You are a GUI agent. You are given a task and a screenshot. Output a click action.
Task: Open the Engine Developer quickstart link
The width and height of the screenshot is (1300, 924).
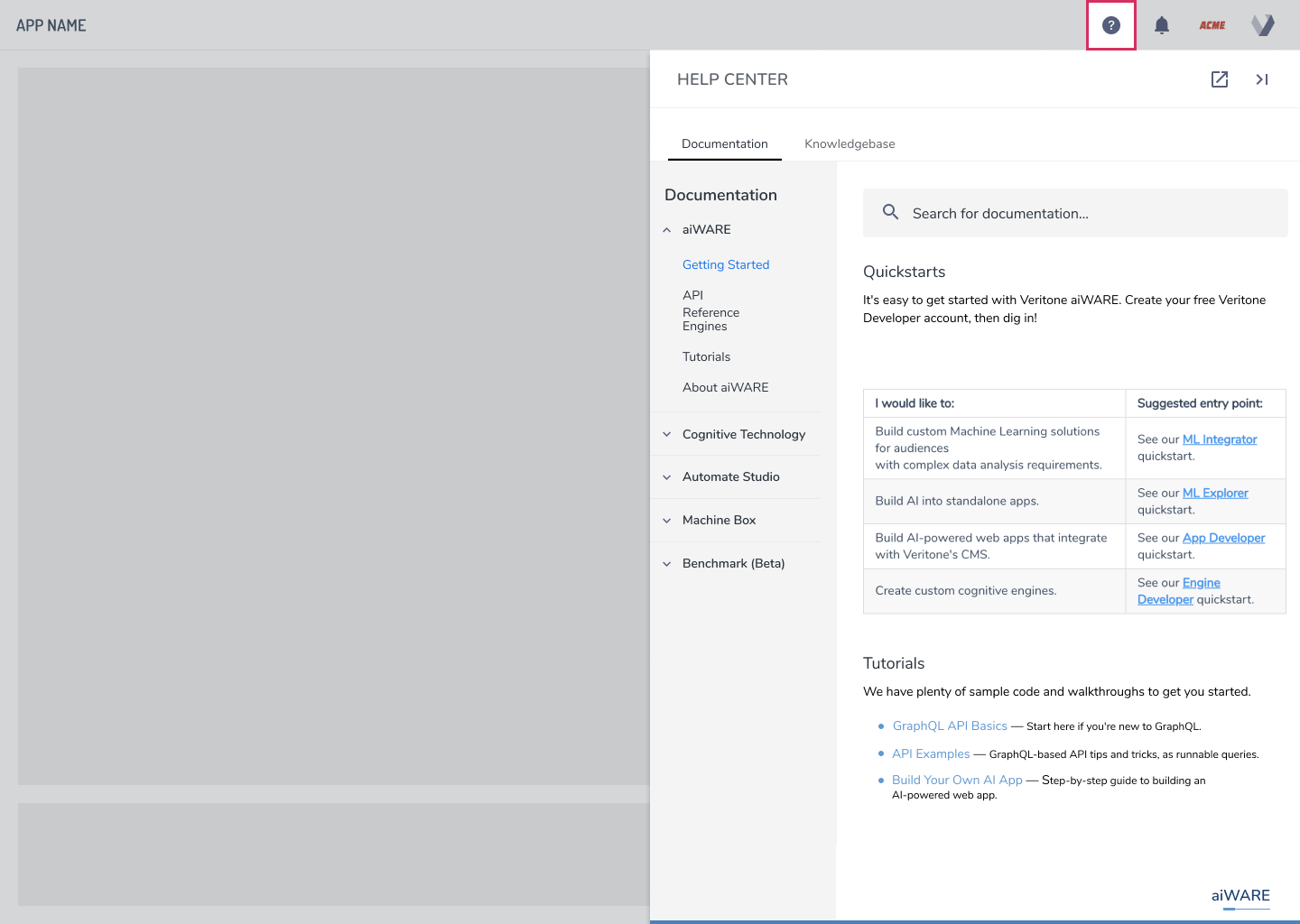coord(1179,591)
